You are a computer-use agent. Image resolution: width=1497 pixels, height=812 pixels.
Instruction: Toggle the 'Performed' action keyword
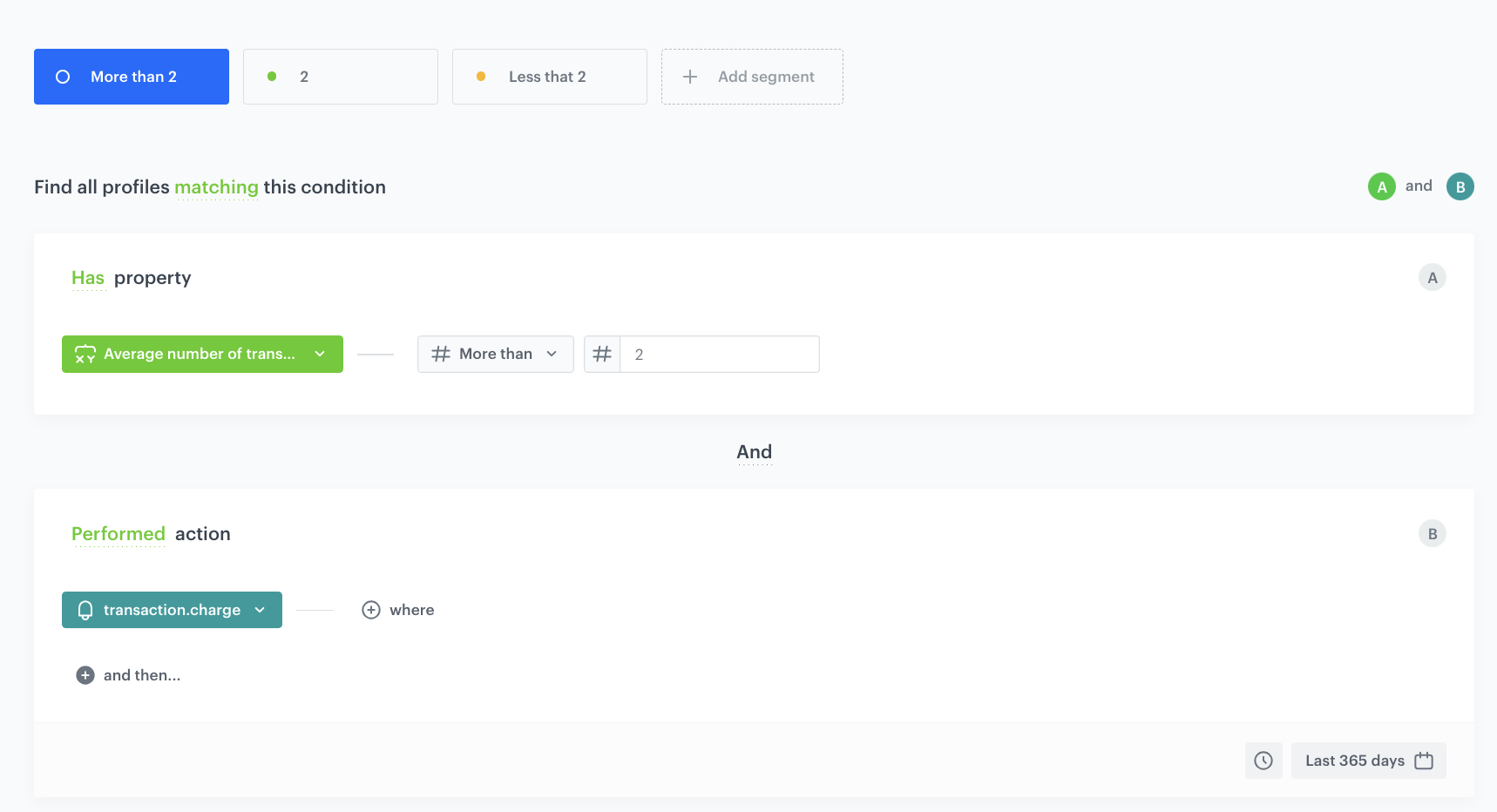[119, 534]
